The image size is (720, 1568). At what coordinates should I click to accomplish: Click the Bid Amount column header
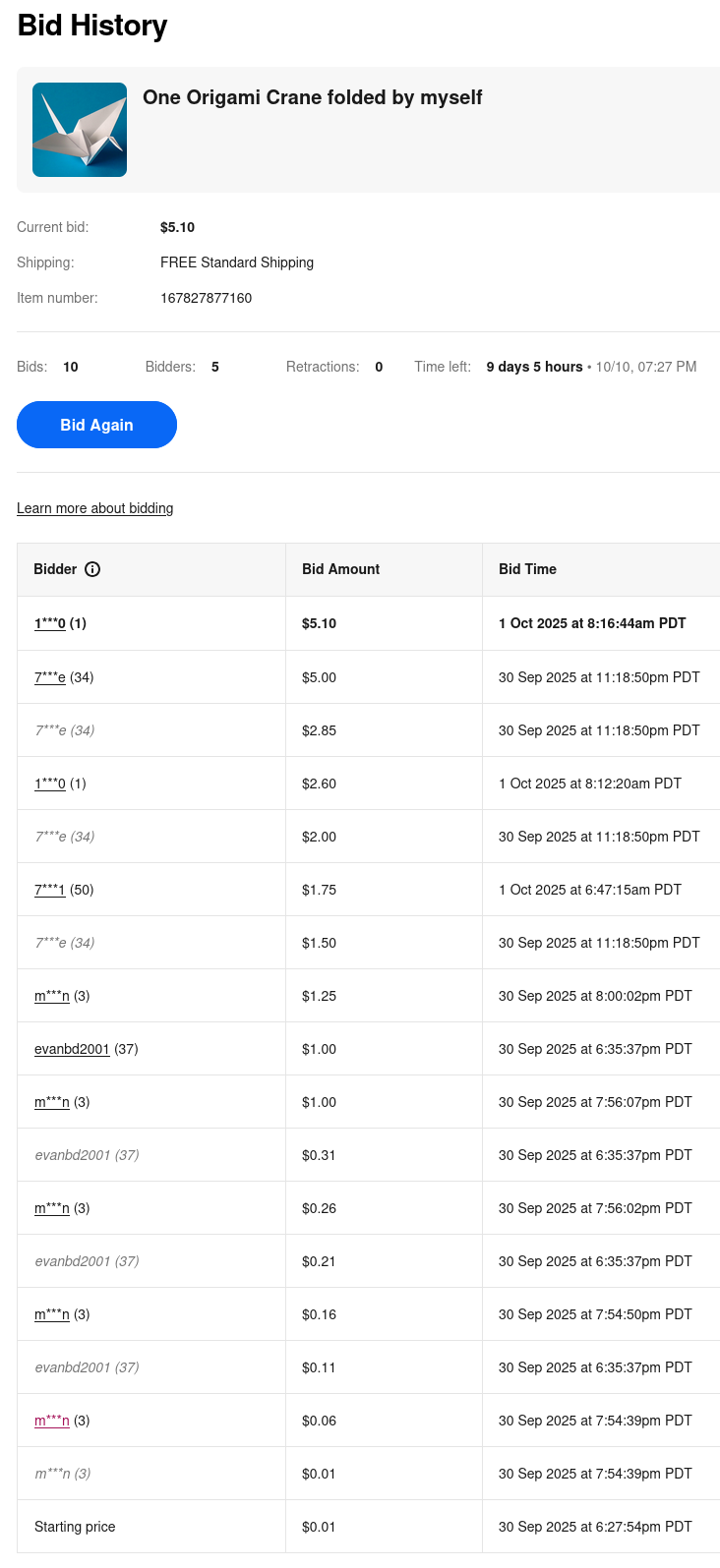pyautogui.click(x=340, y=569)
